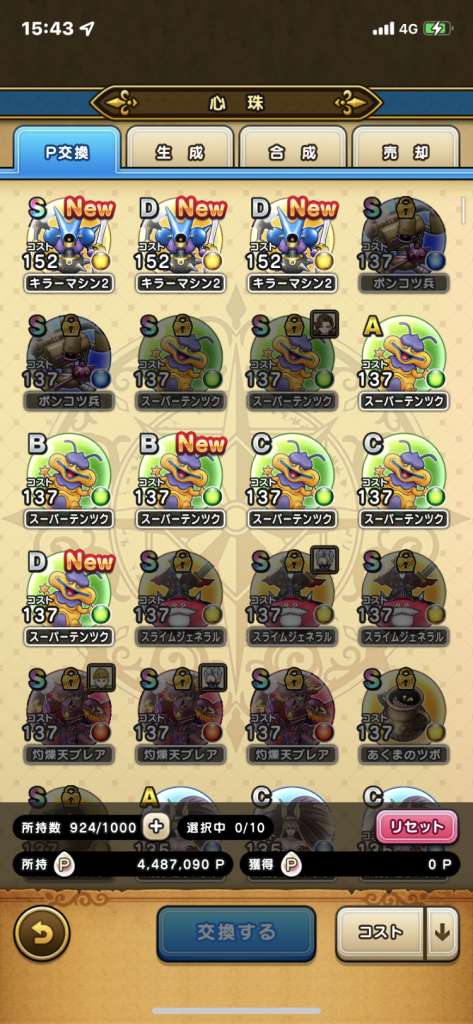Tap the 交換する exchange button

pyautogui.click(x=236, y=933)
